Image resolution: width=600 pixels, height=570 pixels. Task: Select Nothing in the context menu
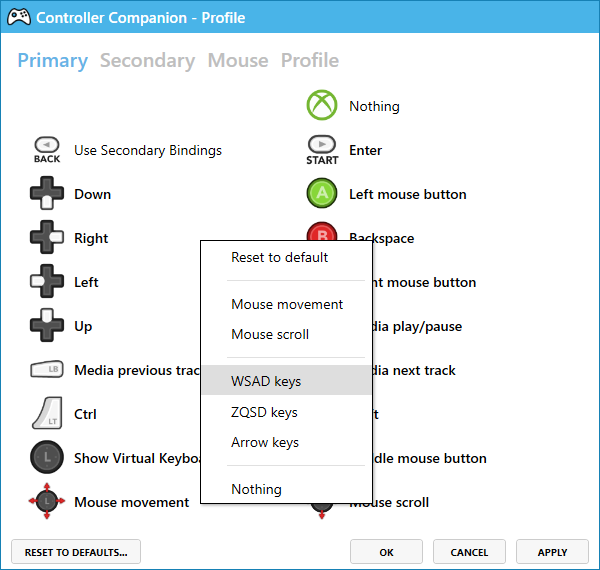(286, 489)
